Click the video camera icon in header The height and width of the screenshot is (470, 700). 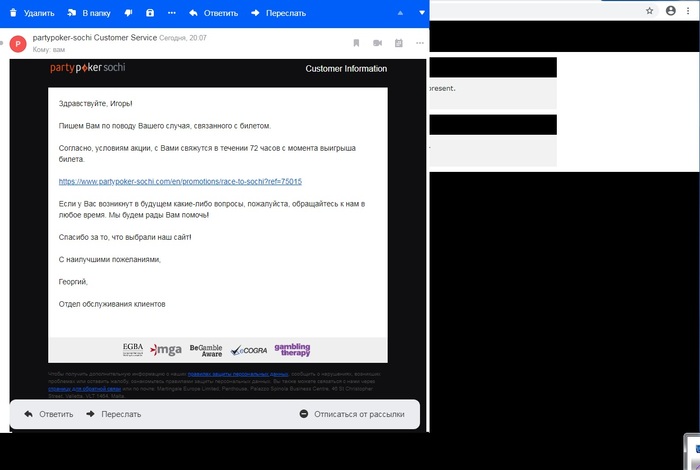coord(377,43)
